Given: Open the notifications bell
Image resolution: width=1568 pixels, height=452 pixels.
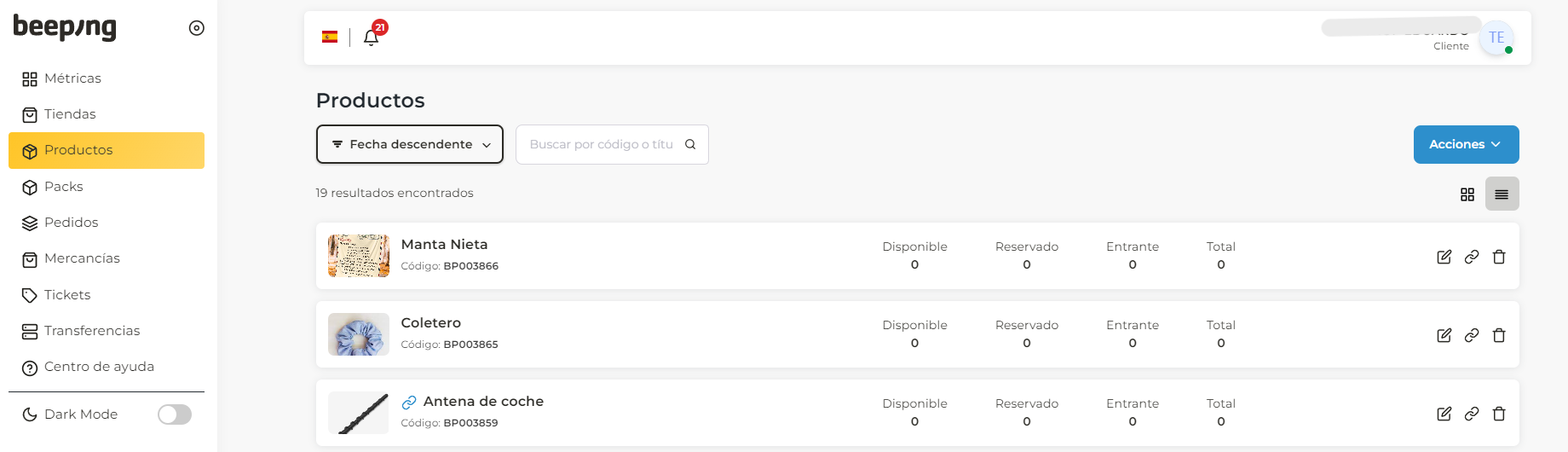Looking at the screenshot, I should point(371,38).
